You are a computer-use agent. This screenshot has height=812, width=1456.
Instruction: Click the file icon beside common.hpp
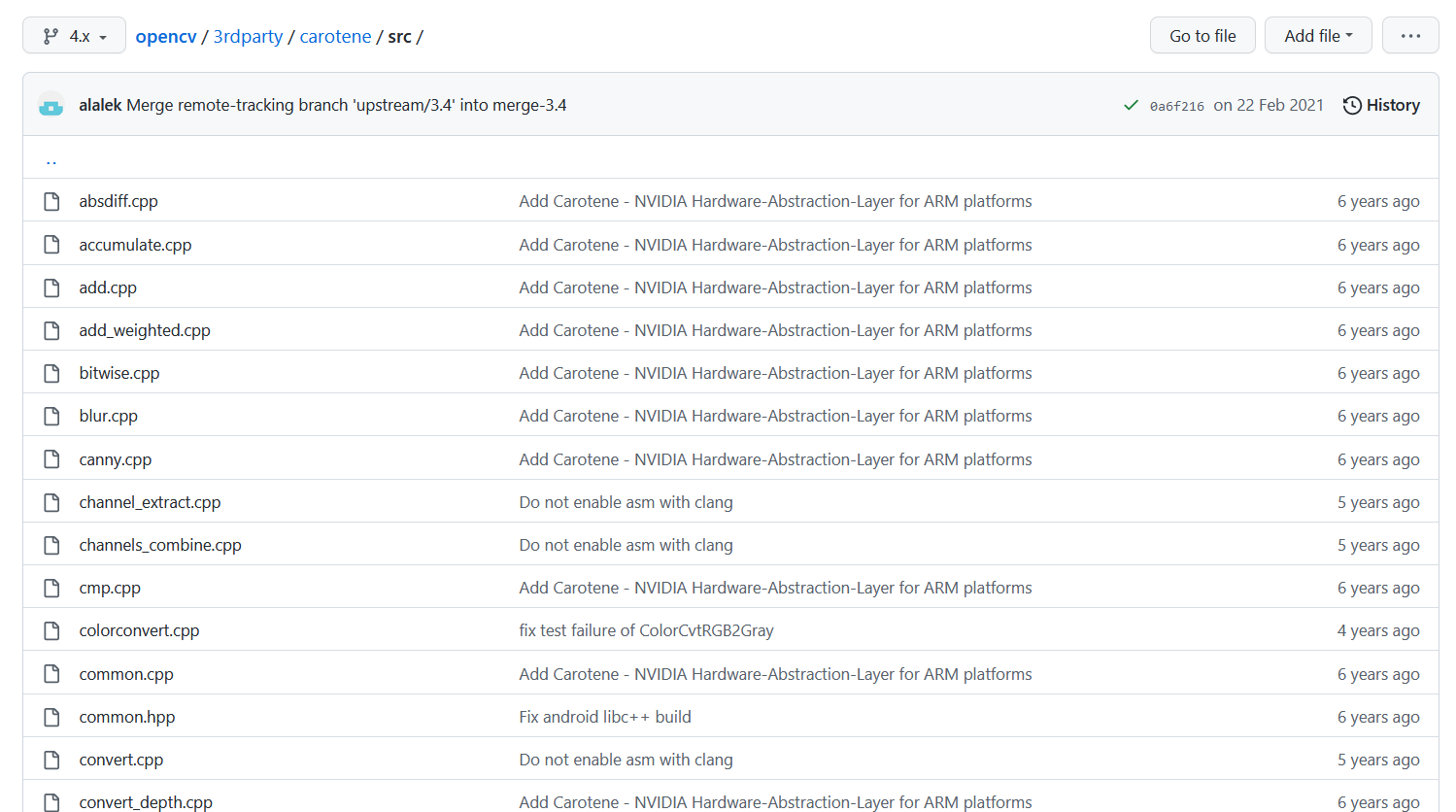(51, 717)
